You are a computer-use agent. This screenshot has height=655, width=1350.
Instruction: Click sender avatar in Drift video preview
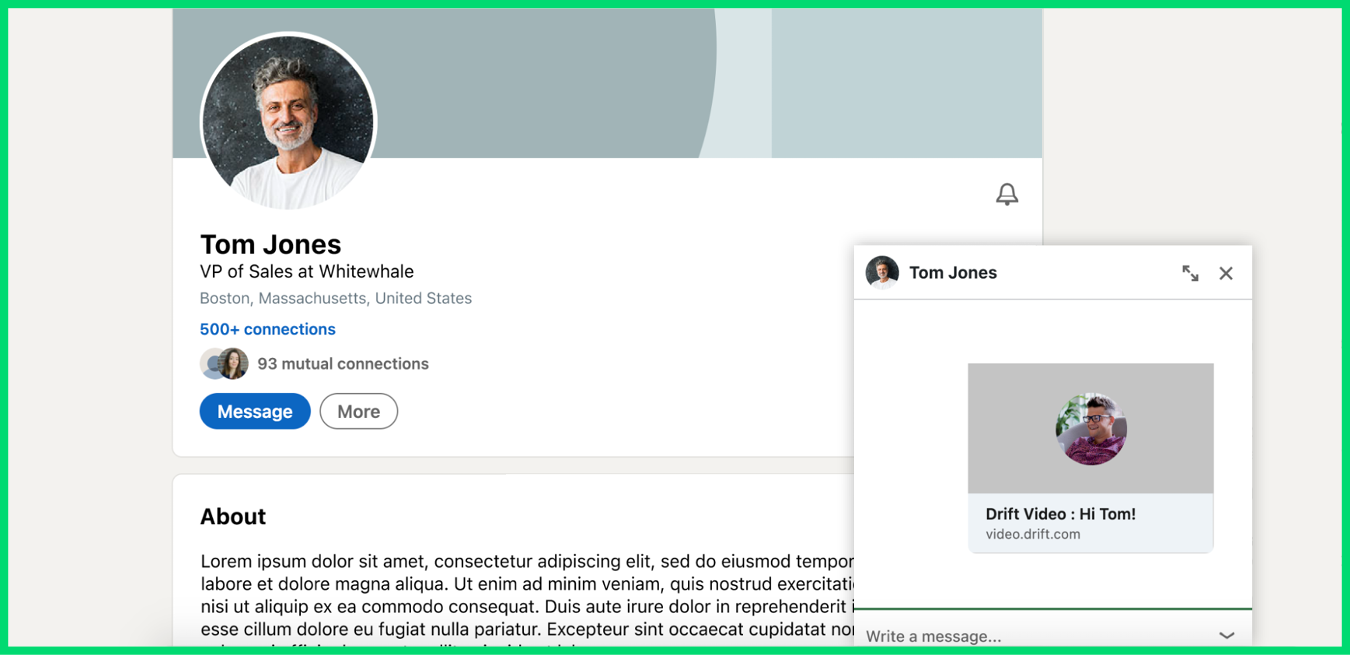(1091, 428)
